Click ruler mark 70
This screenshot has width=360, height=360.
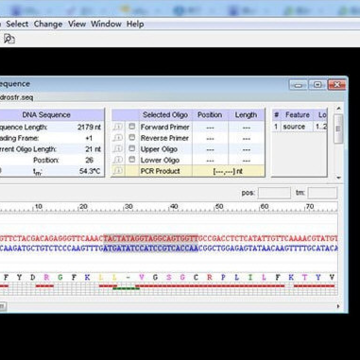tap(310, 207)
